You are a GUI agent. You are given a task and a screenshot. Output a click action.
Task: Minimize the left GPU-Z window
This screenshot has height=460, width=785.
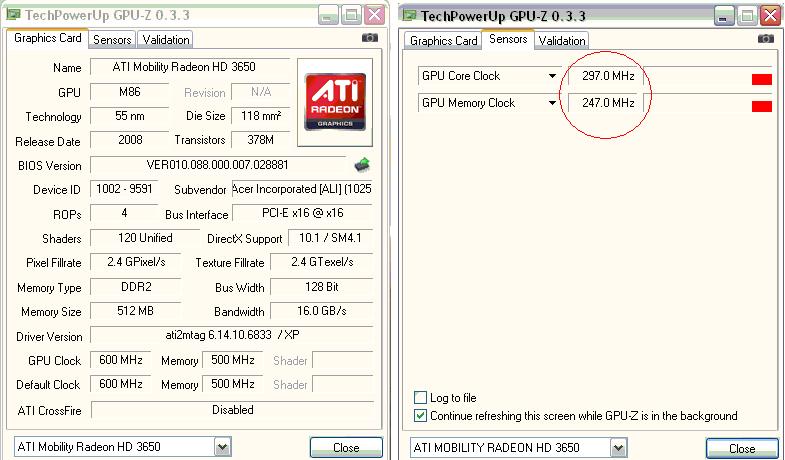coord(328,16)
